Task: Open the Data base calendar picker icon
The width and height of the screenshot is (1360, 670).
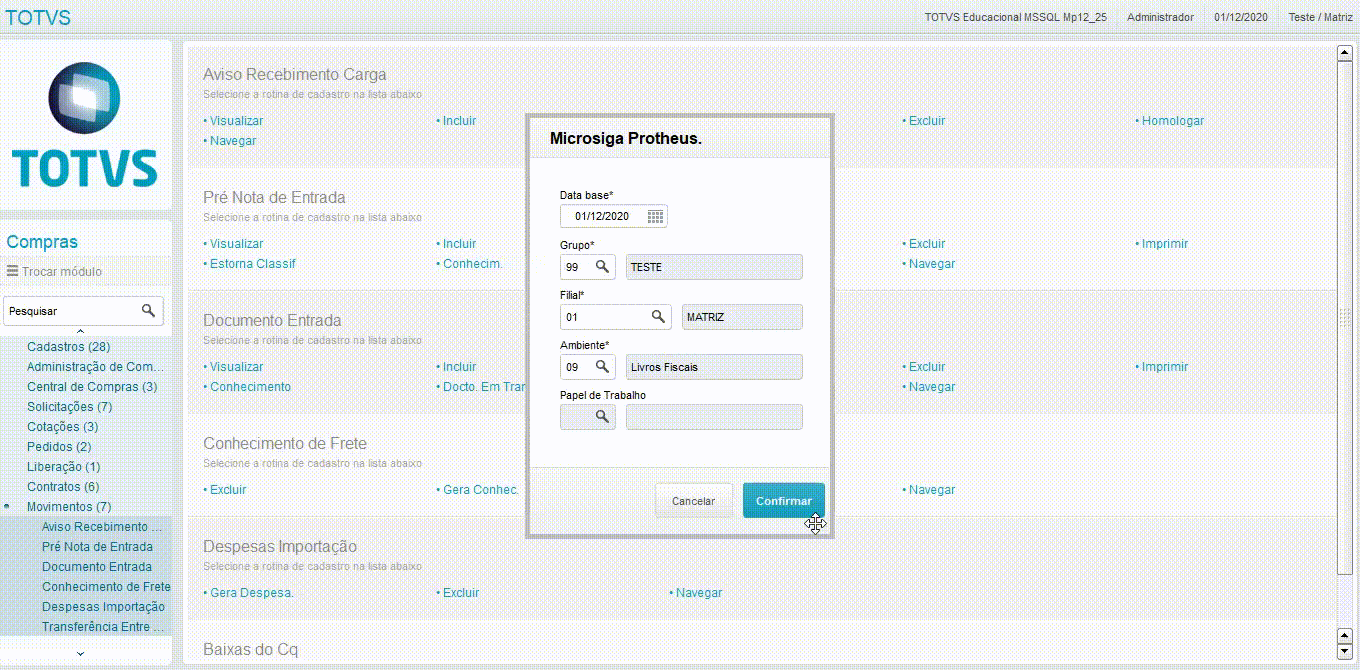Action: point(656,216)
